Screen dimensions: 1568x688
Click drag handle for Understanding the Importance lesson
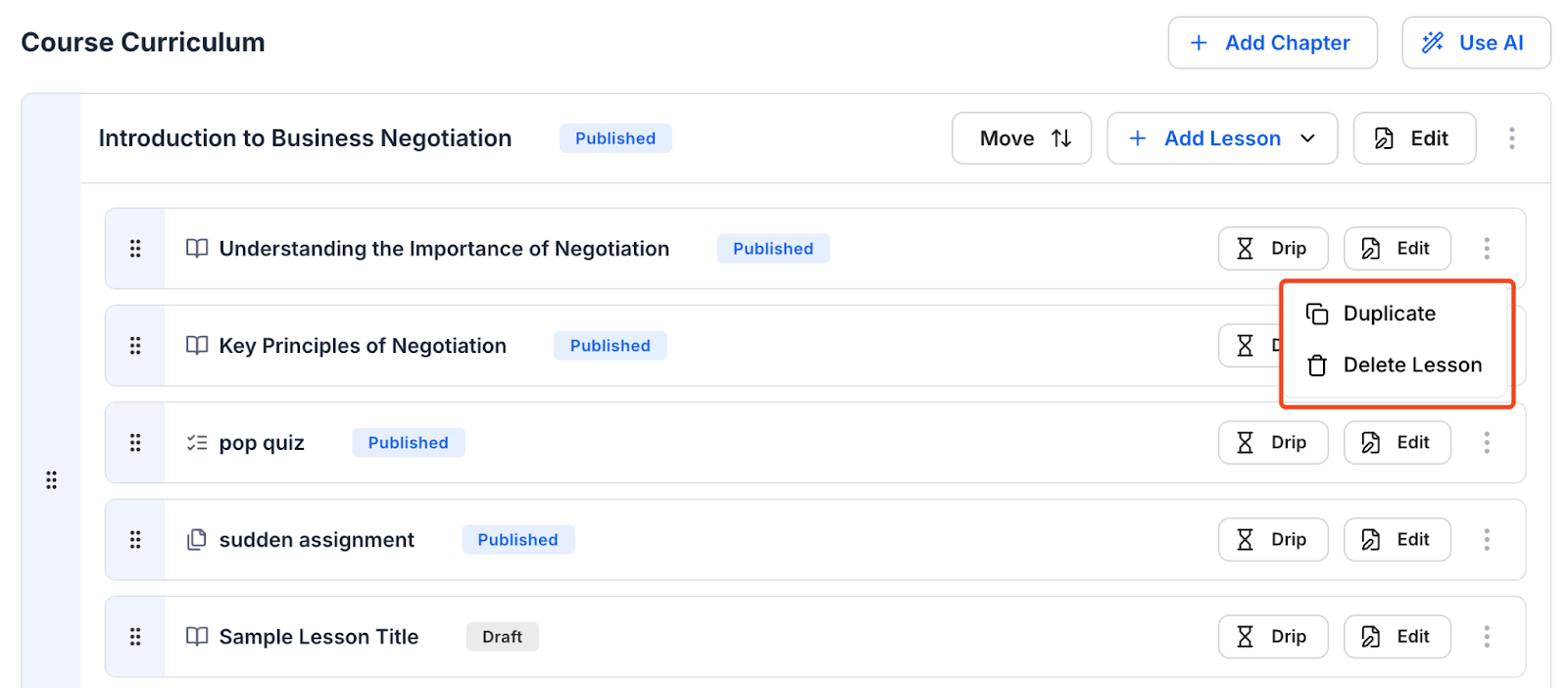pyautogui.click(x=135, y=249)
